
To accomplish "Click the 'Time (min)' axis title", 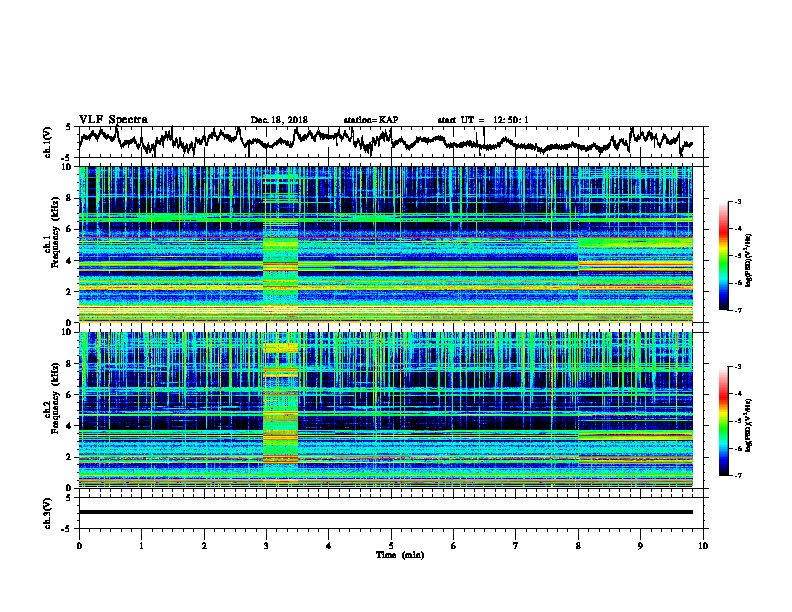I will (x=400, y=555).
